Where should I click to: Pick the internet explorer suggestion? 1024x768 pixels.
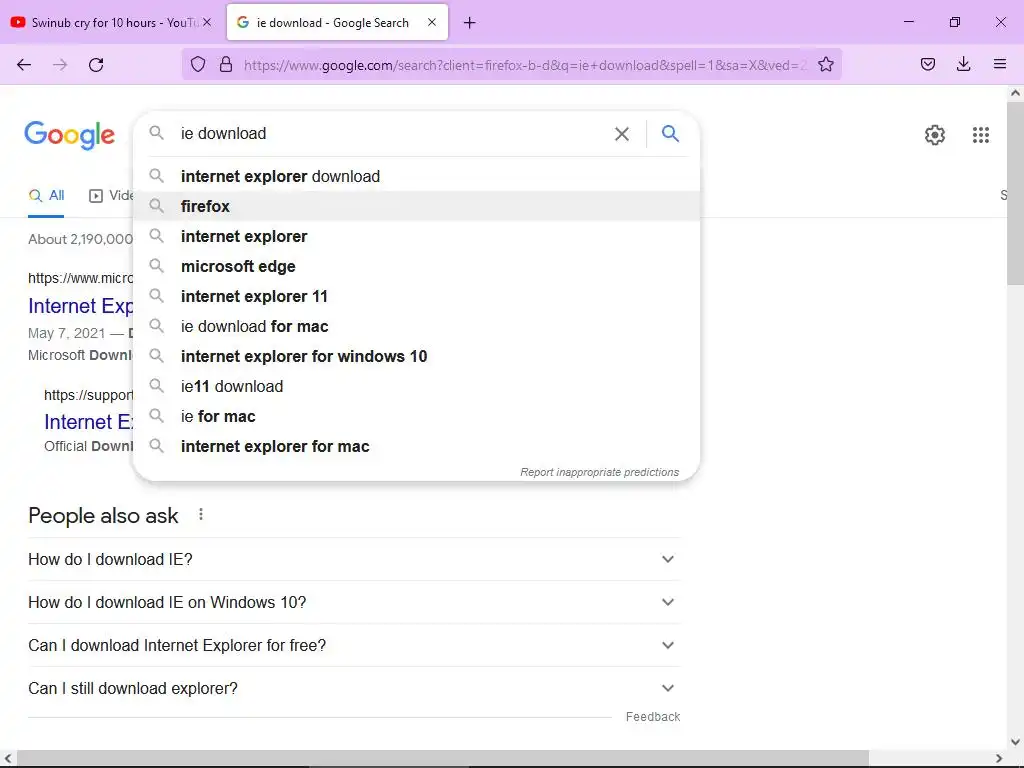coord(416,236)
